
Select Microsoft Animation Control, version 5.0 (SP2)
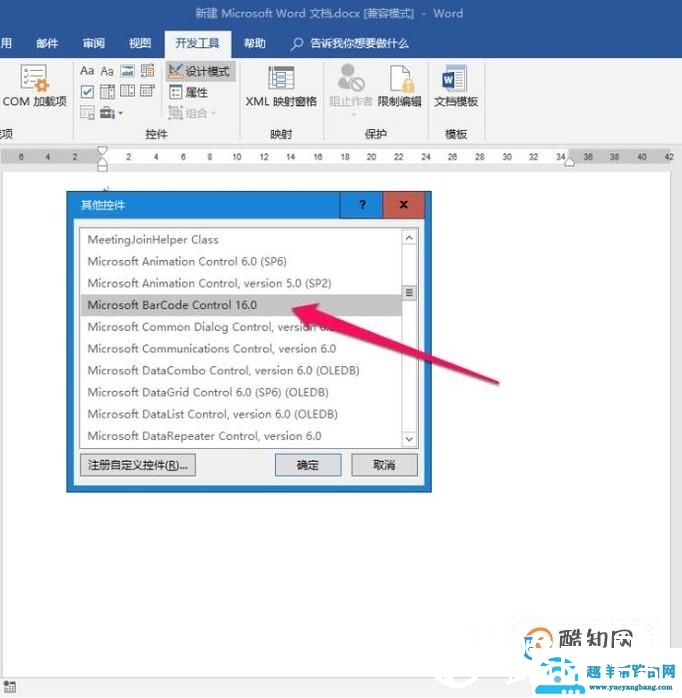(x=241, y=283)
